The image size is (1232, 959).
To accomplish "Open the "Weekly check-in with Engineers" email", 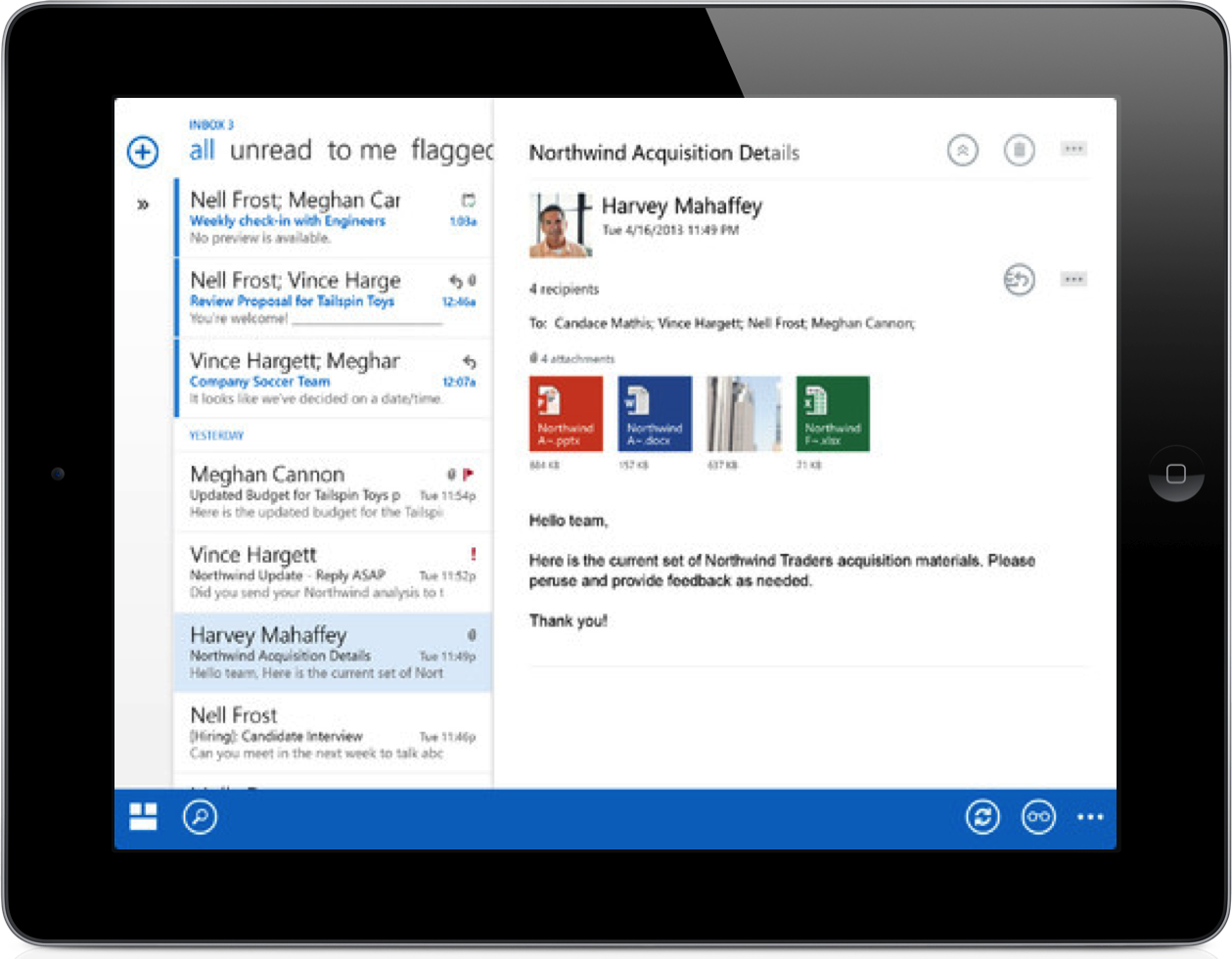I will pos(333,217).
